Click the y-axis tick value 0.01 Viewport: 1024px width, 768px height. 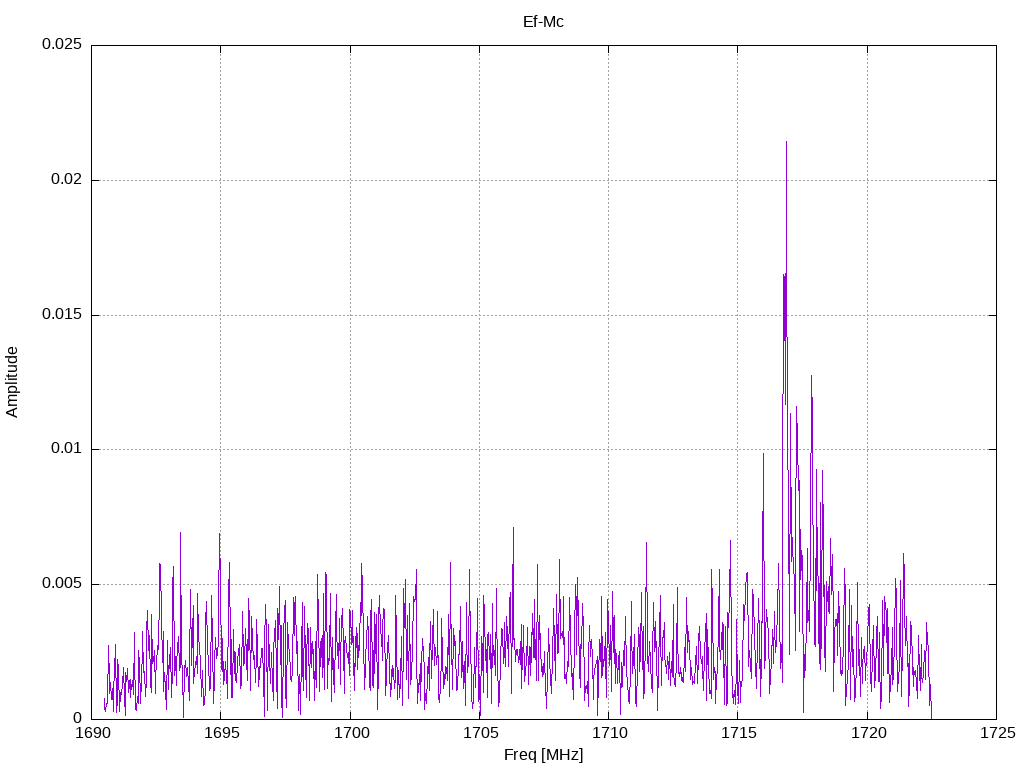pos(67,449)
